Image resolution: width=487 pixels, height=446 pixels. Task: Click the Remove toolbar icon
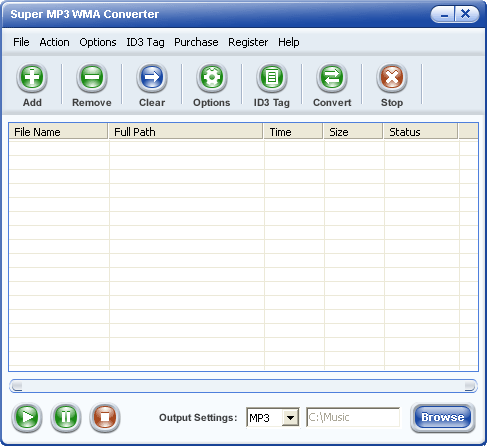(x=92, y=78)
